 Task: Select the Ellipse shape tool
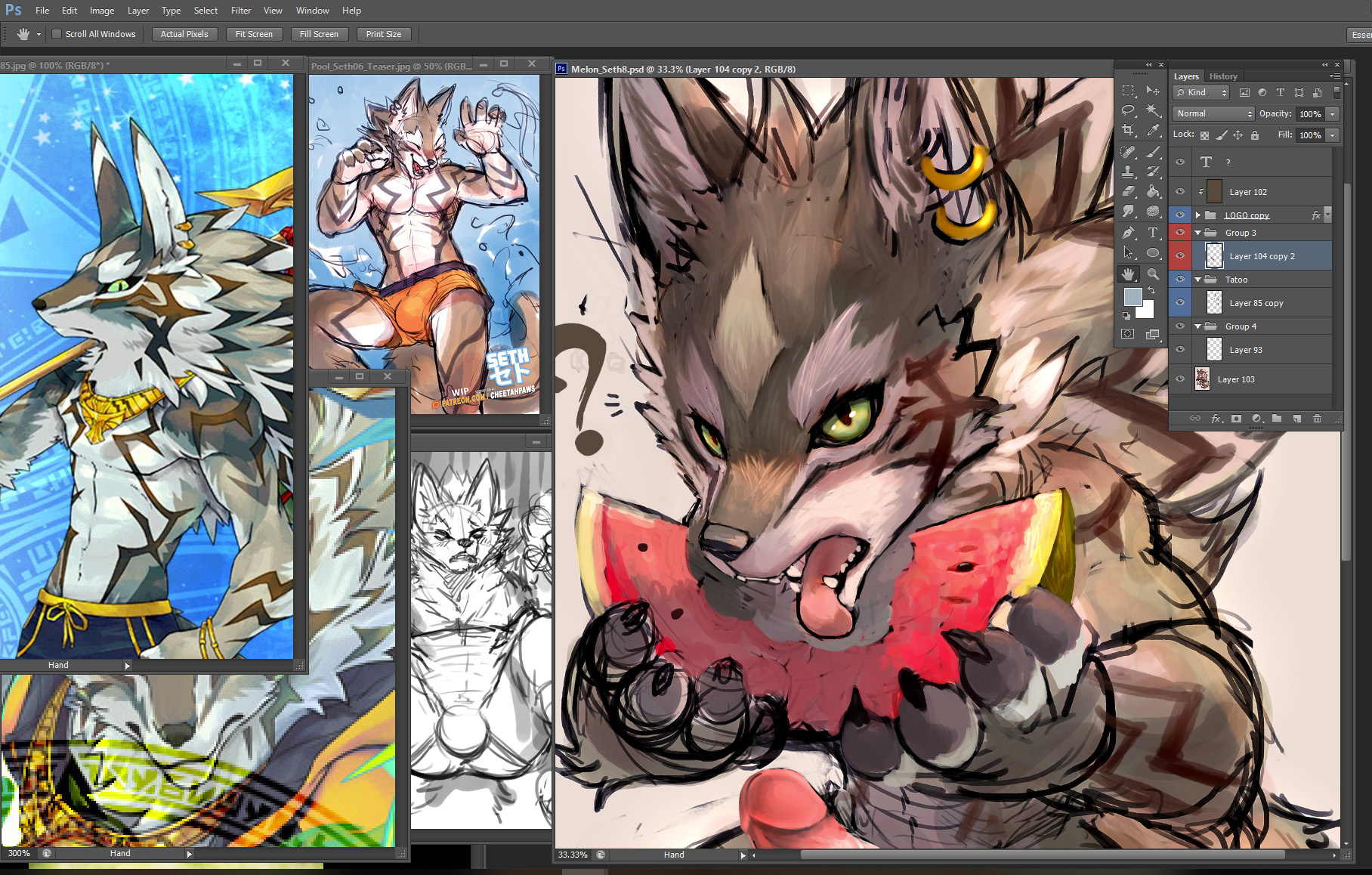tap(1153, 253)
